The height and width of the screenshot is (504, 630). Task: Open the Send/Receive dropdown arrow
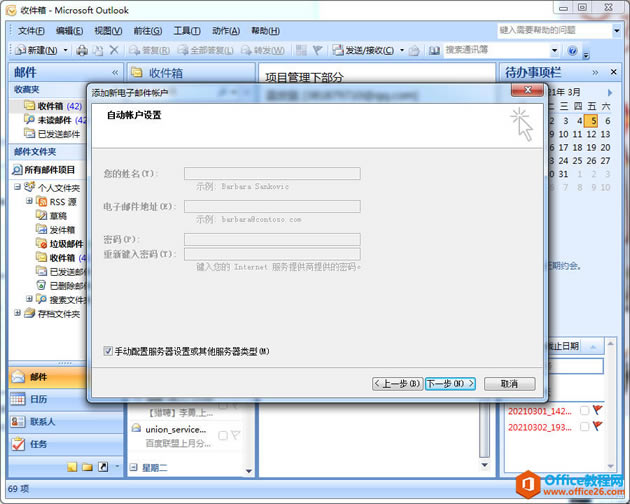402,50
